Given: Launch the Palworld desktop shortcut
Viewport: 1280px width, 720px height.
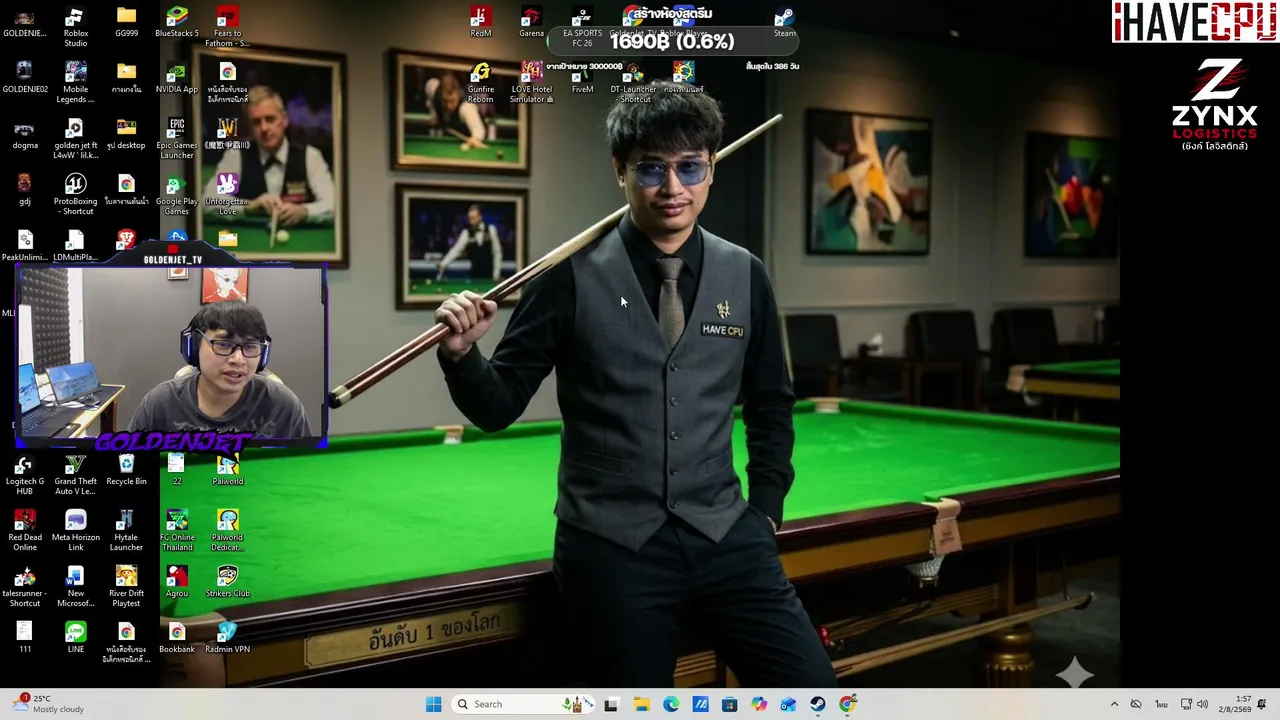Looking at the screenshot, I should click(x=228, y=470).
